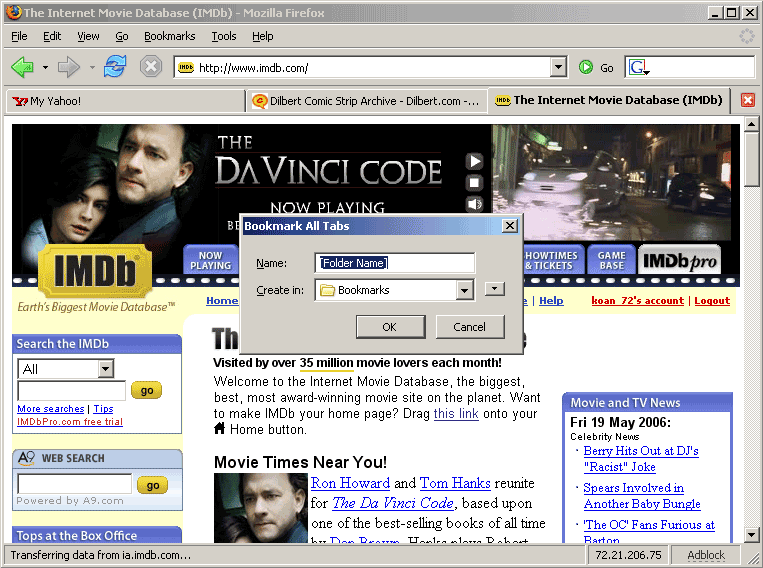
Task: Click the IMDbPro logo tab
Action: pos(679,261)
